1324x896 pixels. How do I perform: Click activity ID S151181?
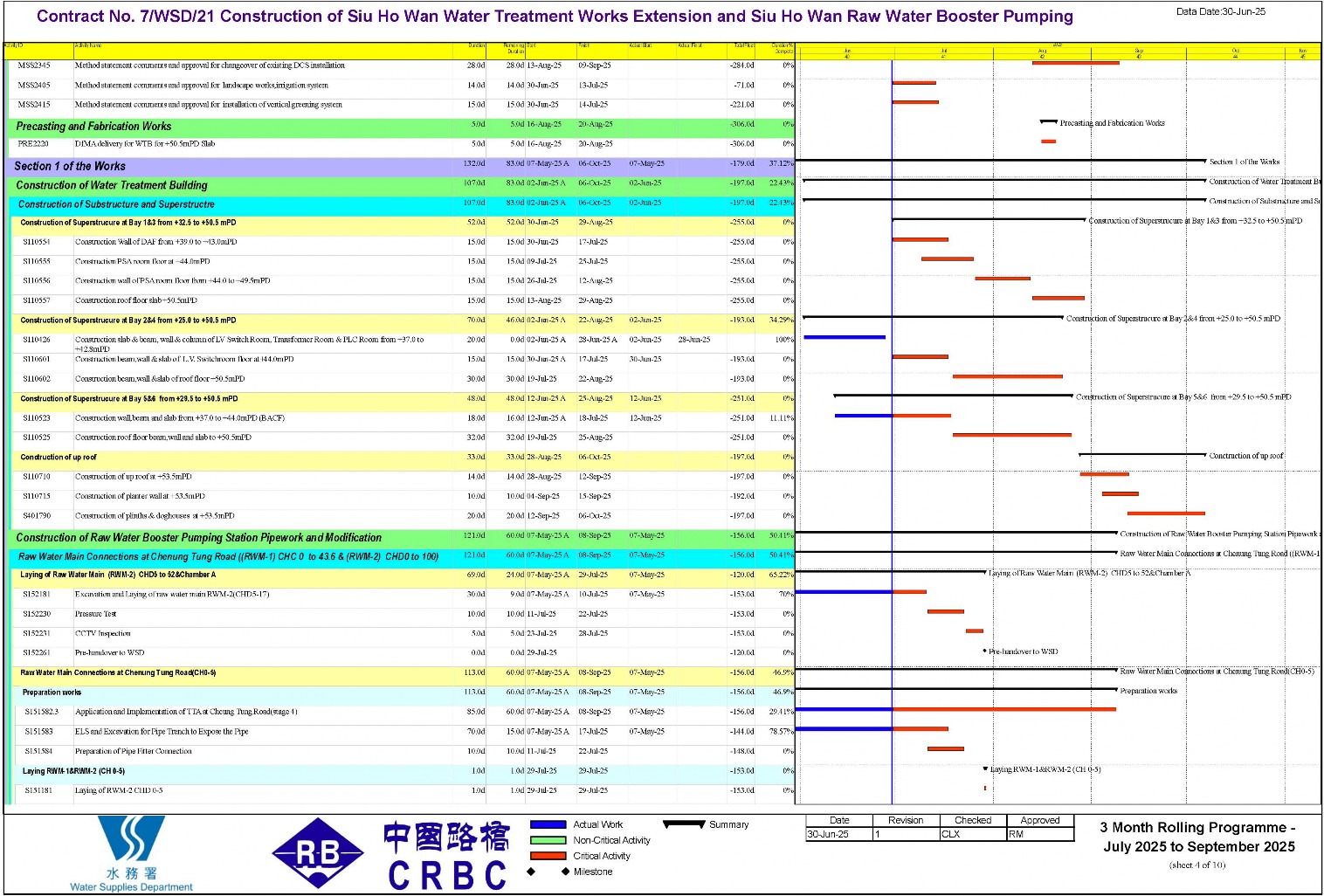coord(38,790)
